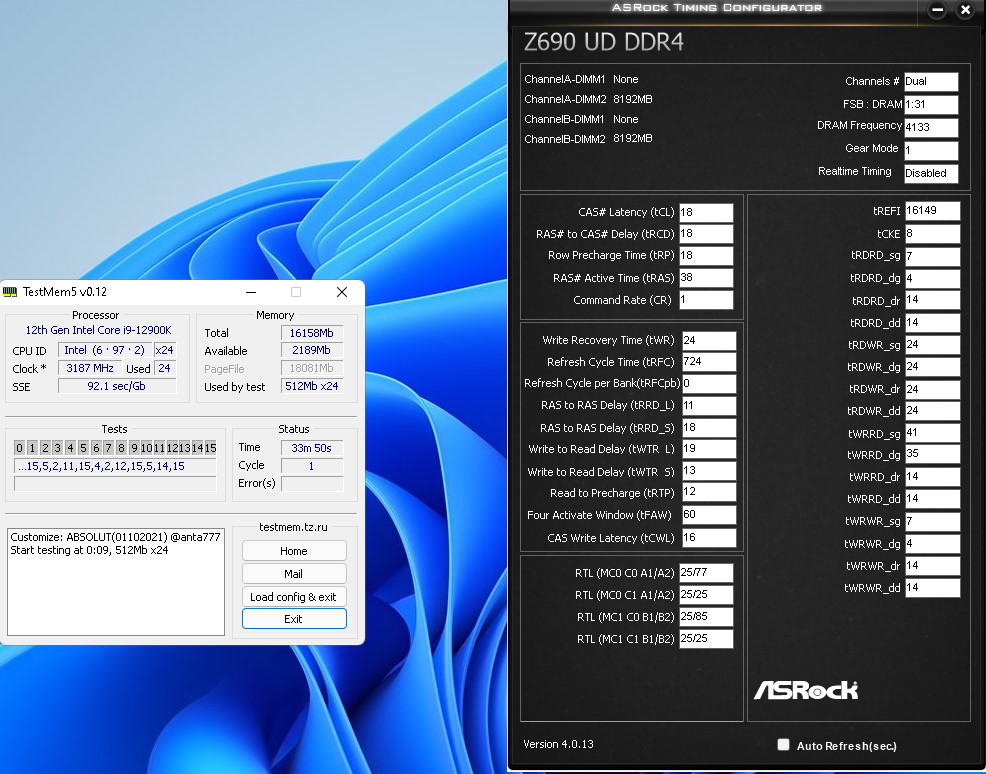Viewport: 986px width, 774px height.
Task: Click the Channels # field showing Dual
Action: coord(931,81)
